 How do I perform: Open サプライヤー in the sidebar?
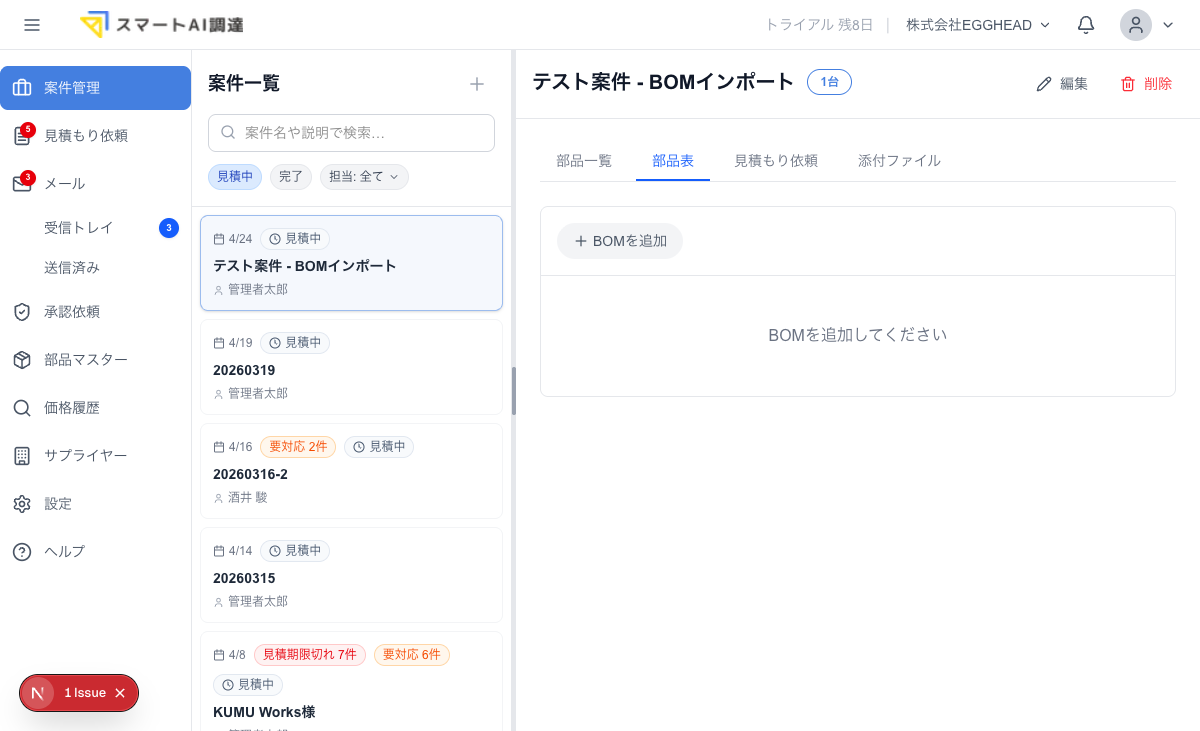[95, 456]
